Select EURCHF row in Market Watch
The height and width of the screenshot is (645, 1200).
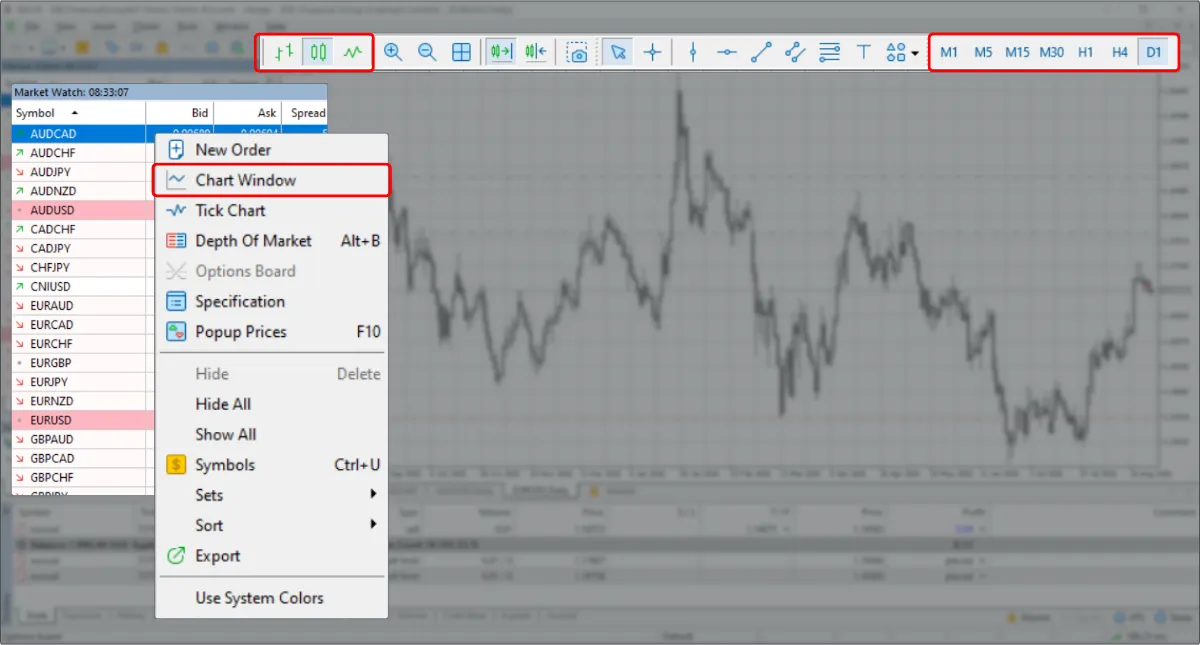coord(83,343)
